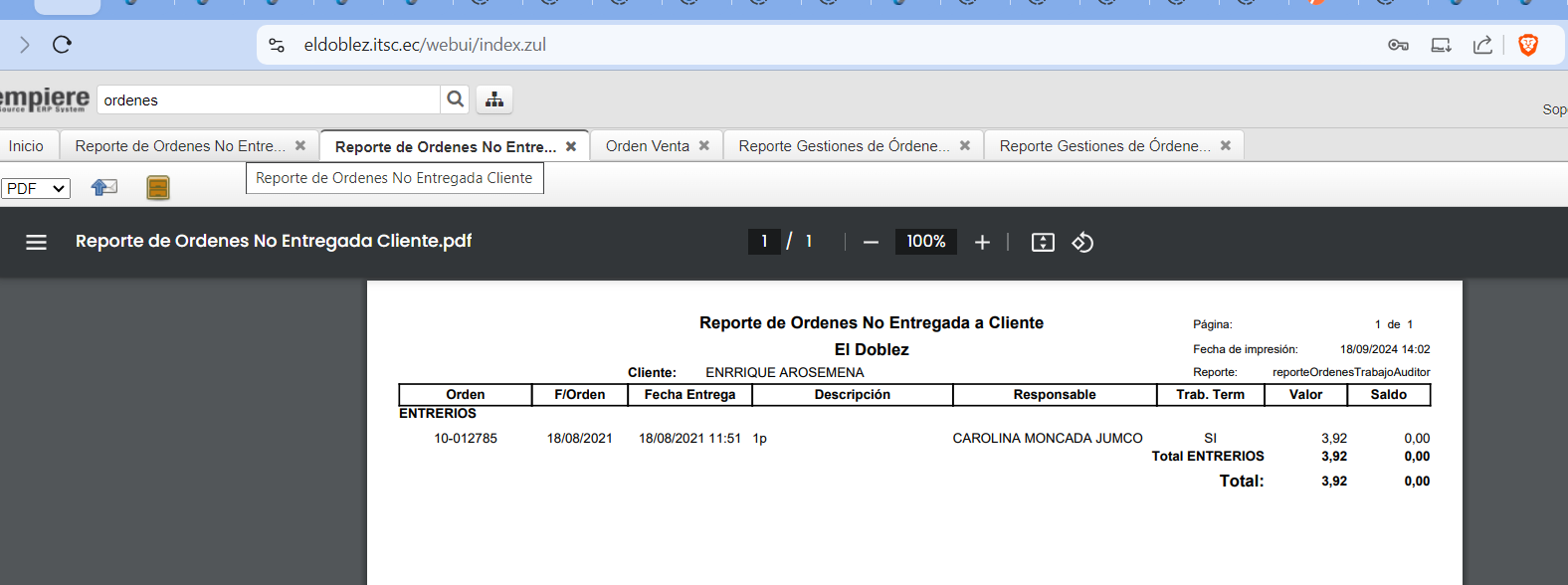Rotate the PDF document counterclockwise

(1082, 242)
